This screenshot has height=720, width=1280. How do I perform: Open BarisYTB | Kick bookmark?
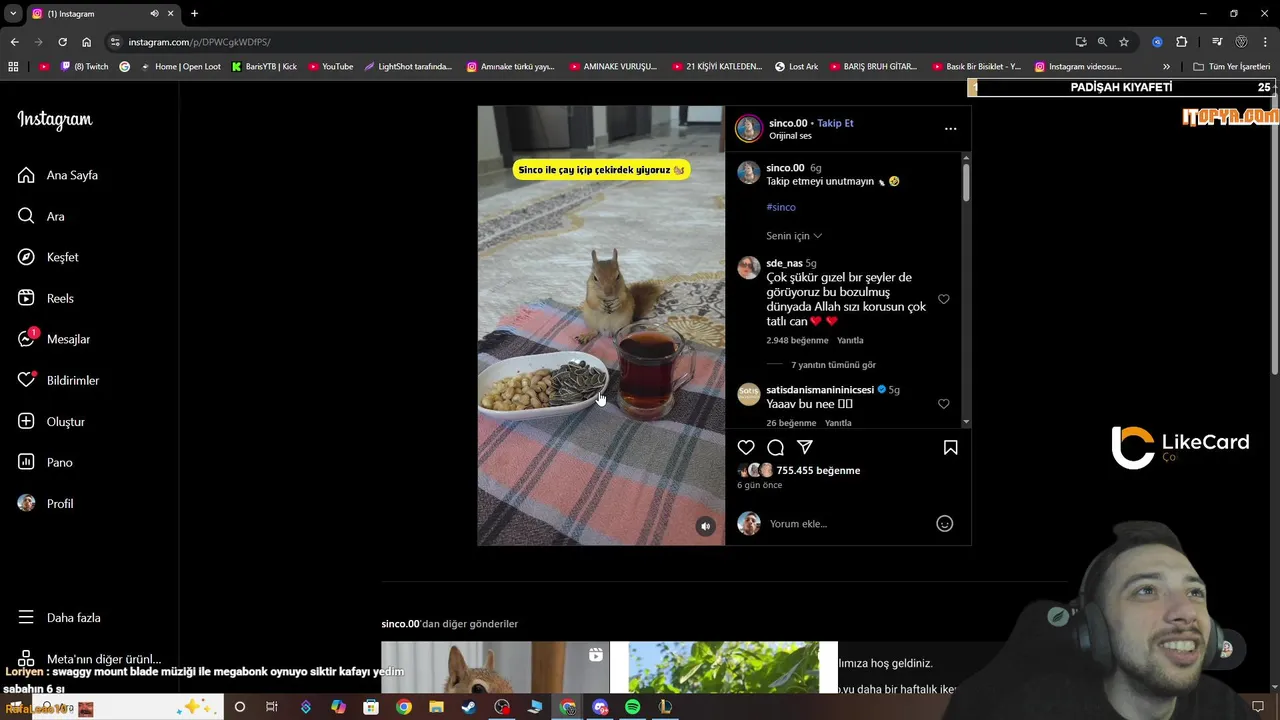pyautogui.click(x=264, y=67)
